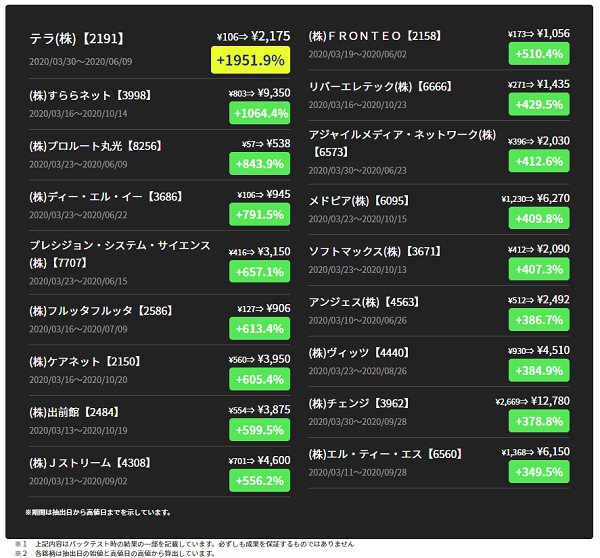Click the +791.5% green badge
This screenshot has height=558, width=600.
coord(259,214)
